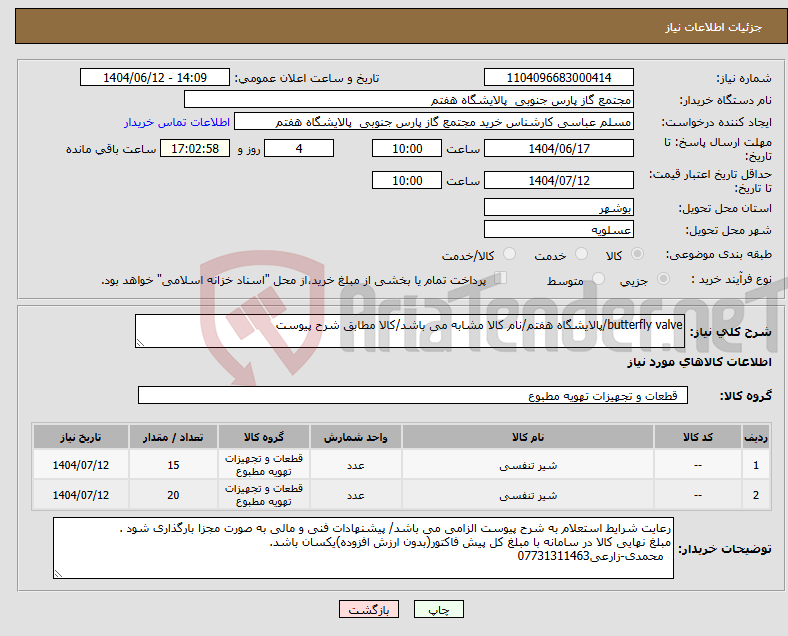Click the response deadline time field 10:00

point(407,149)
